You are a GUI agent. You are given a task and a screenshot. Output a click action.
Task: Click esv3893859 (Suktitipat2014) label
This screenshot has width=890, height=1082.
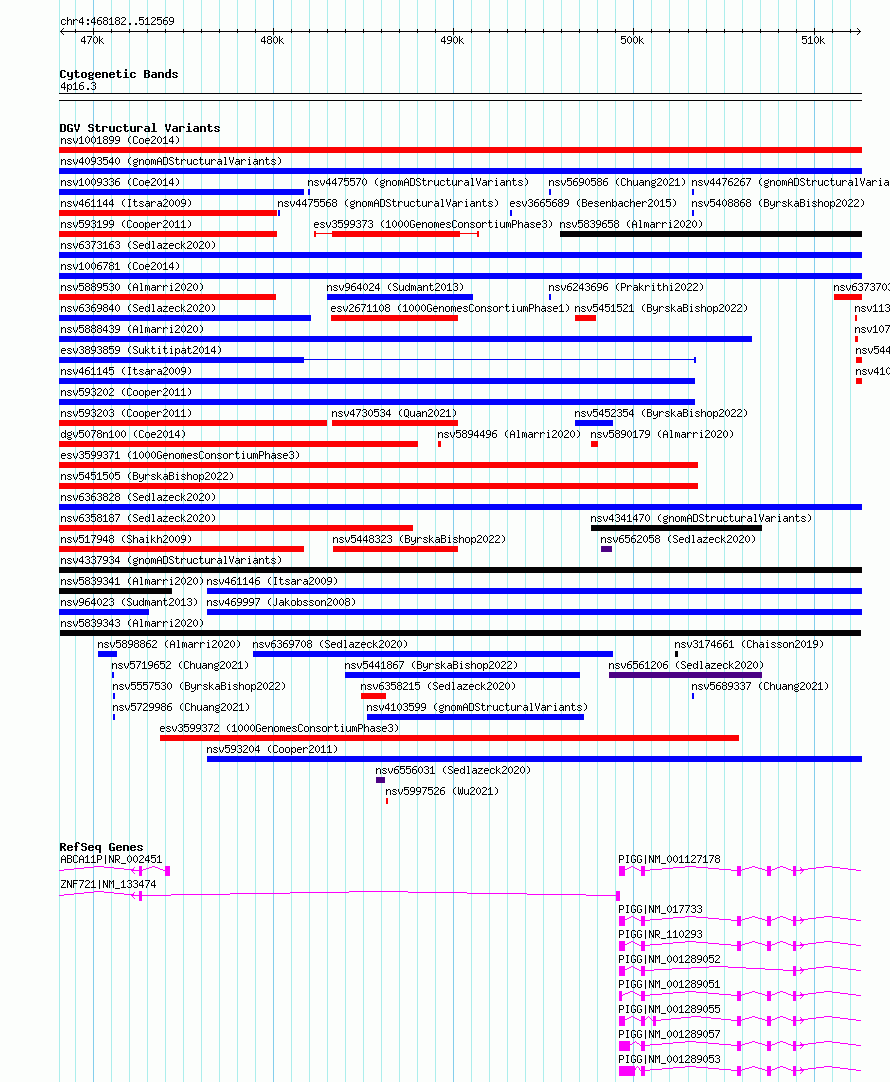coord(141,351)
